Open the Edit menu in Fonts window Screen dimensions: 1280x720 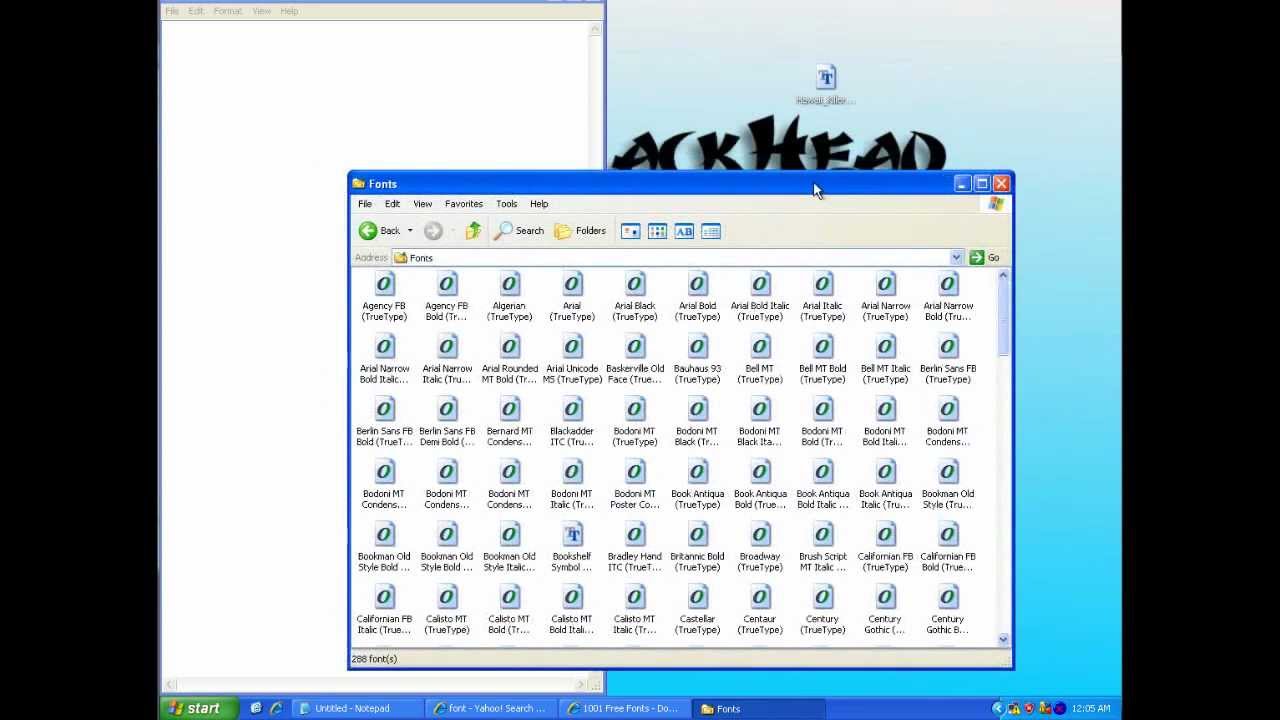pos(393,204)
